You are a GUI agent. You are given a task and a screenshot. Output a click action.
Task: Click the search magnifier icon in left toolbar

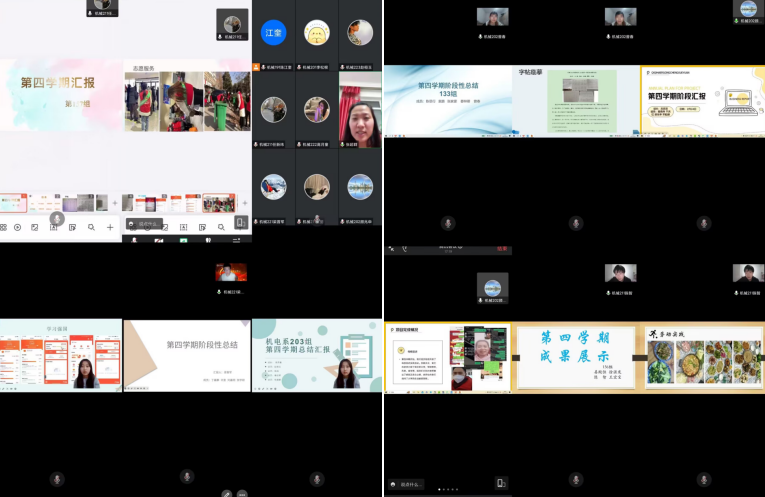click(91, 227)
